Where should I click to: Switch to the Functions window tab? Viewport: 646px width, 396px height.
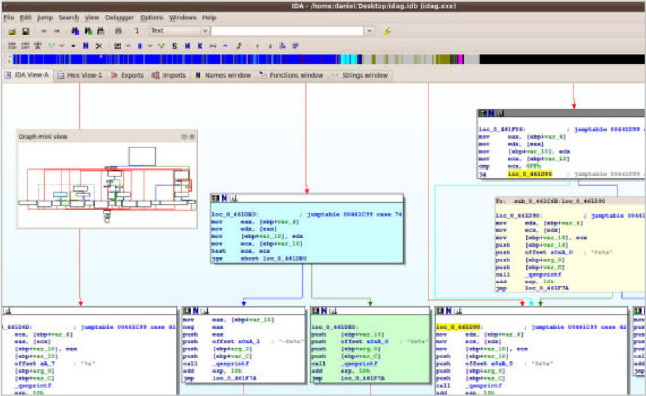[x=291, y=75]
